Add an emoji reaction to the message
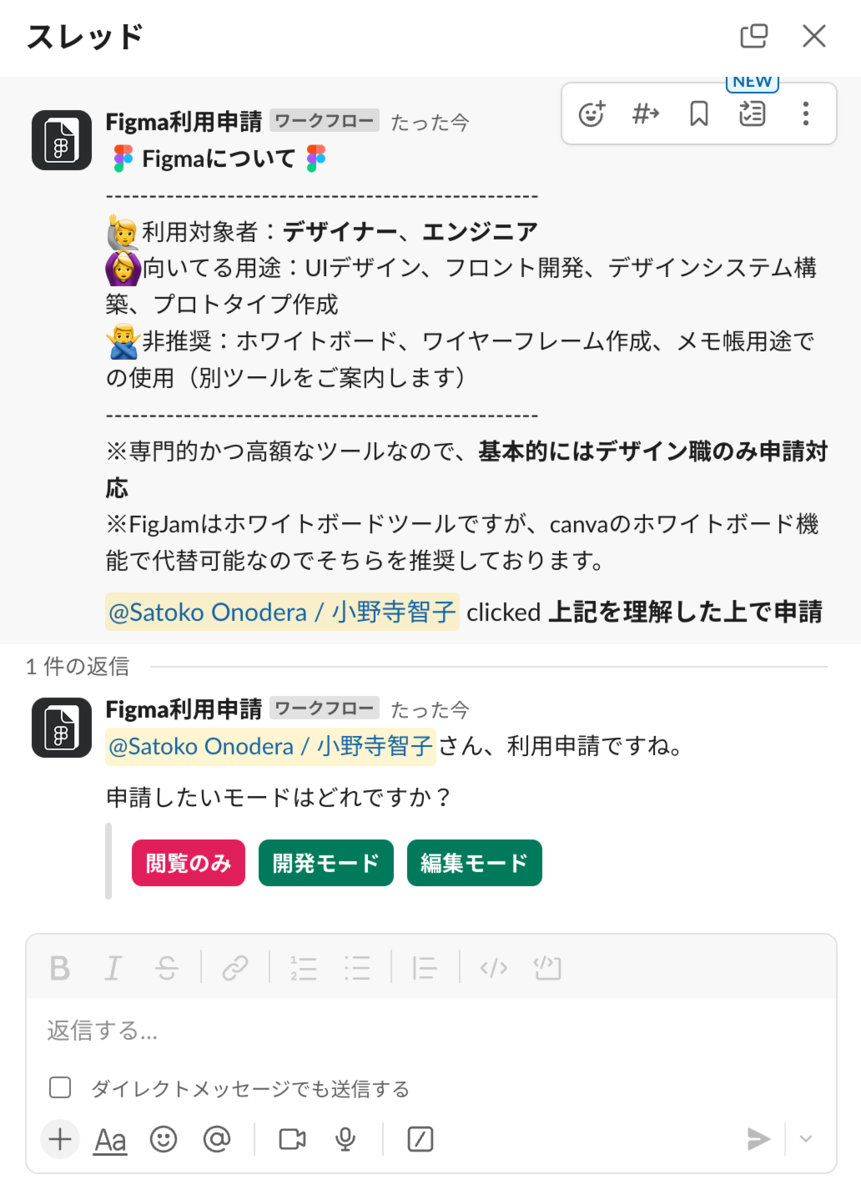 [x=592, y=114]
